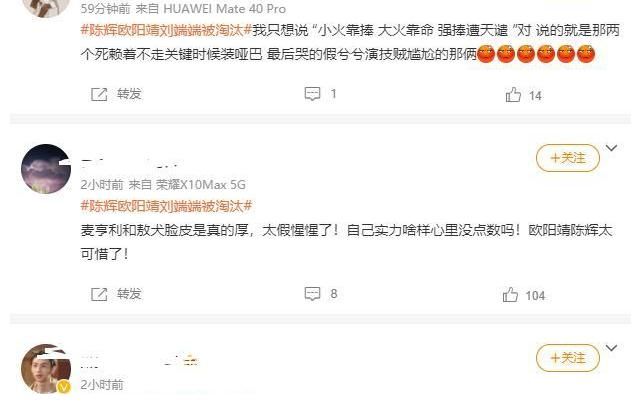Click the HUAWEI Mate 40 Pro source
The height and width of the screenshot is (414, 641).
click(x=224, y=9)
